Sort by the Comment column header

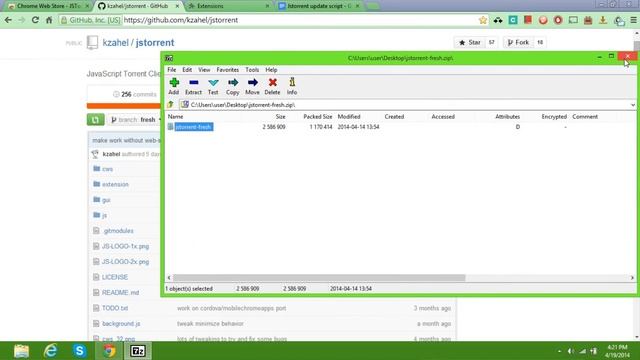[585, 117]
